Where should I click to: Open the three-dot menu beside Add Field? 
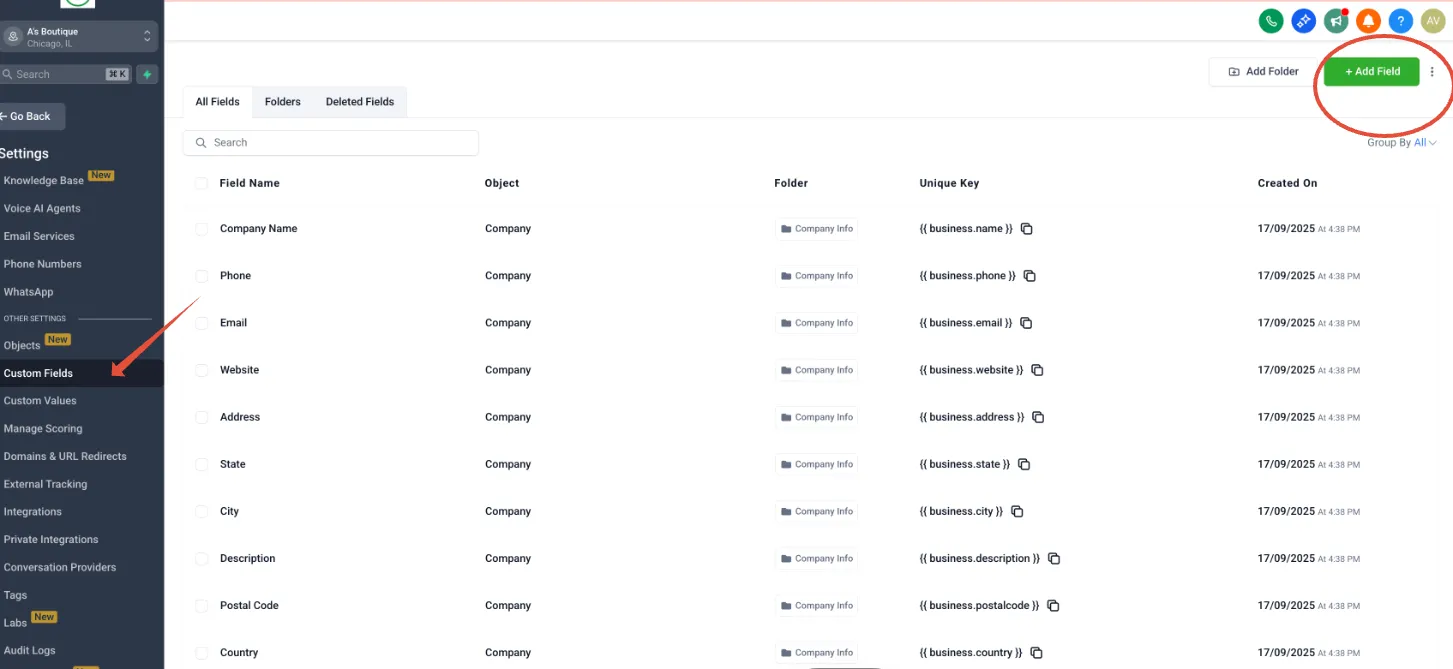(1432, 72)
